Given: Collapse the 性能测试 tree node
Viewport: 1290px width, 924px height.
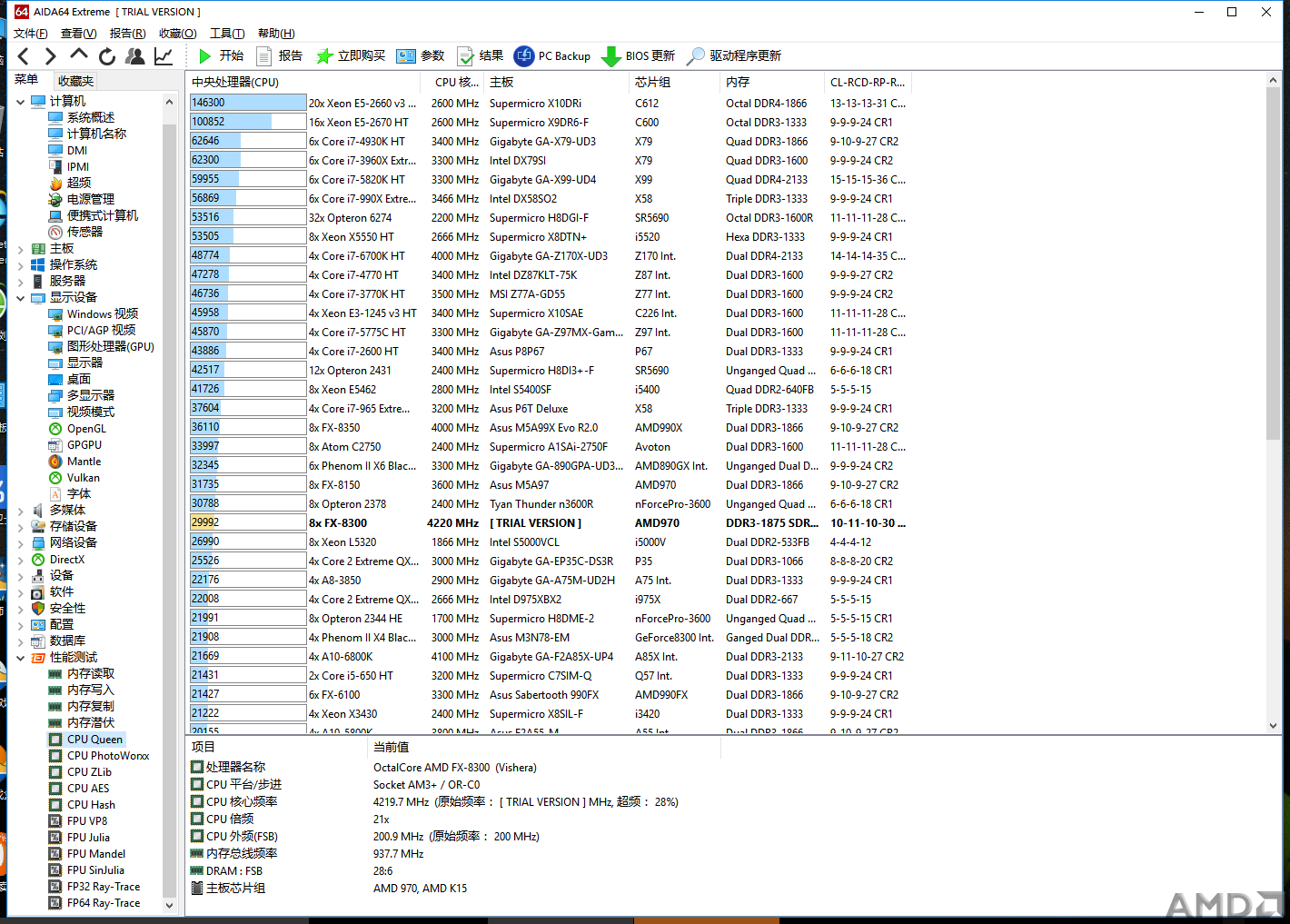Looking at the screenshot, I should point(20,658).
